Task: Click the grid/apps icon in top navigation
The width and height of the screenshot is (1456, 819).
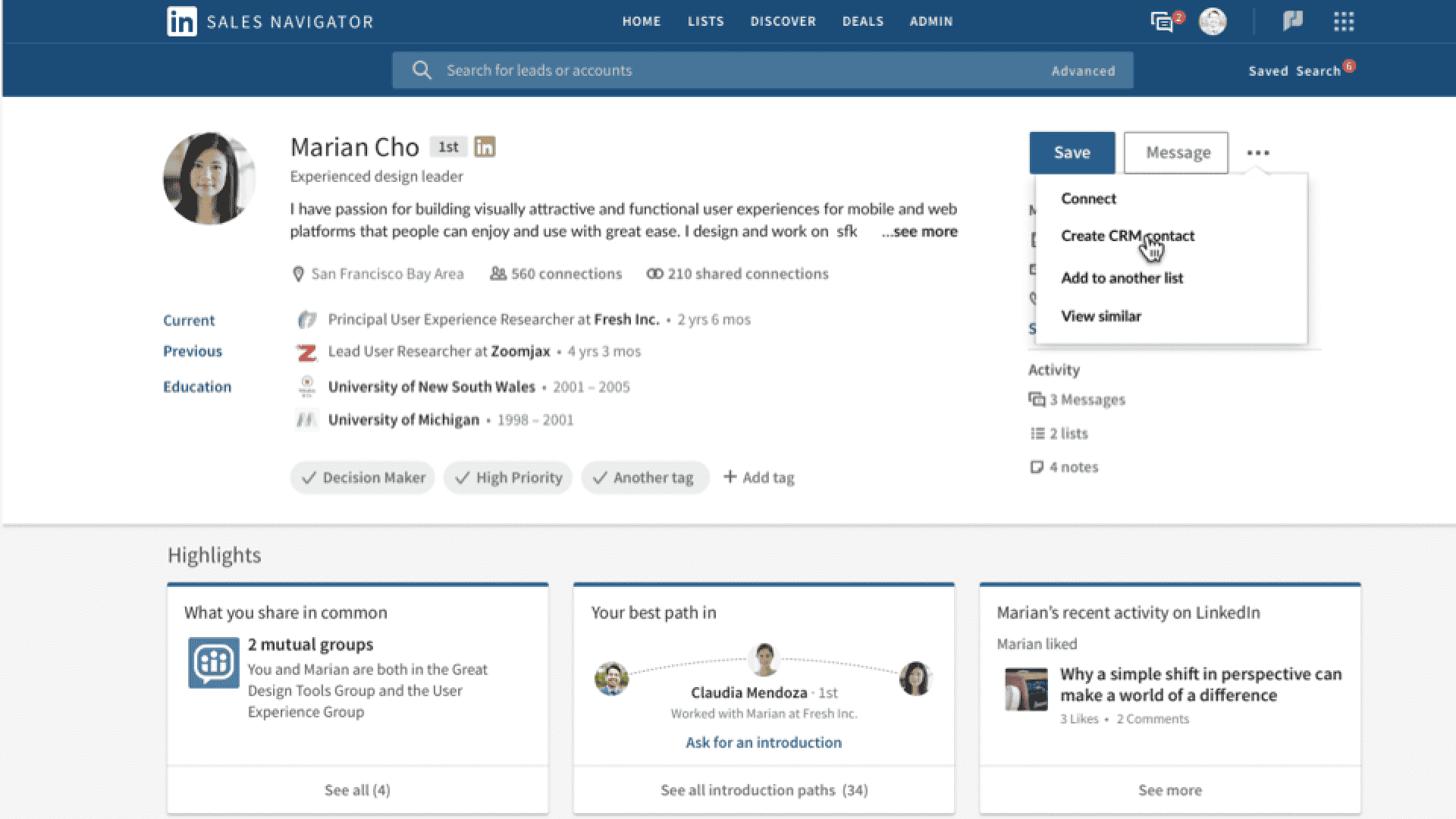Action: [1343, 21]
